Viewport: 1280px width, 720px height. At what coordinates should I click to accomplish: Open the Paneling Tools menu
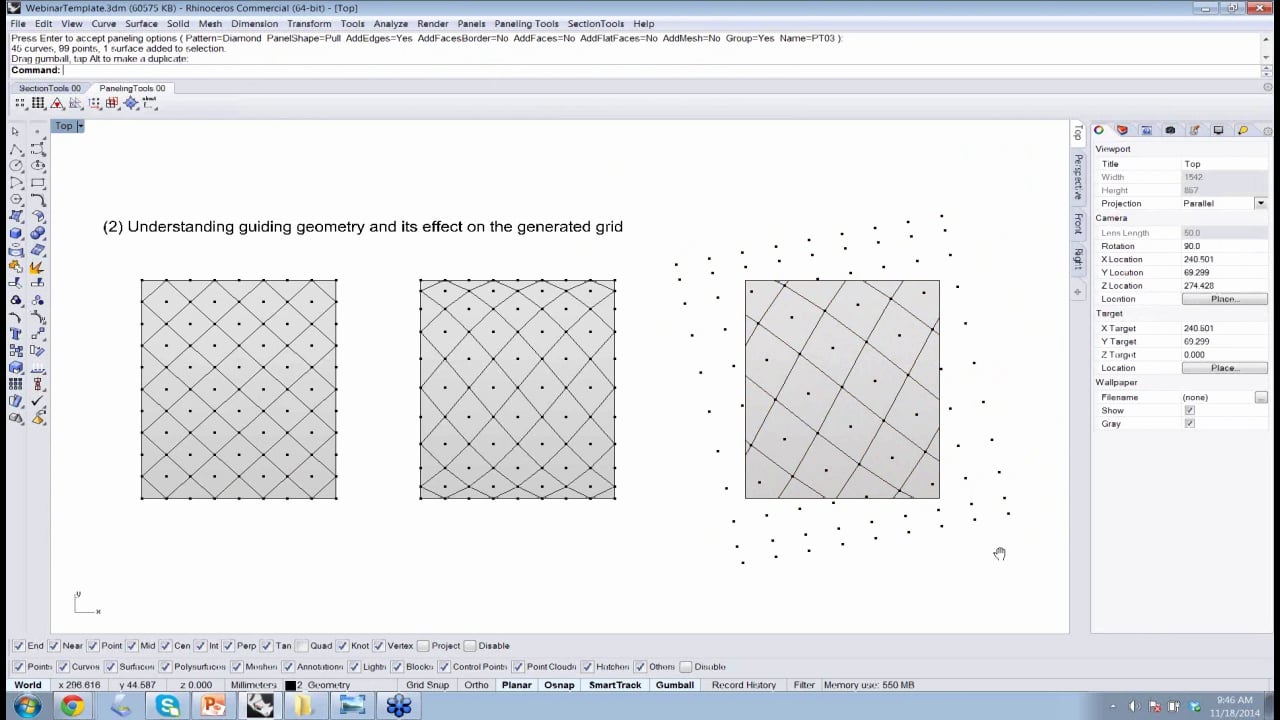(x=526, y=24)
